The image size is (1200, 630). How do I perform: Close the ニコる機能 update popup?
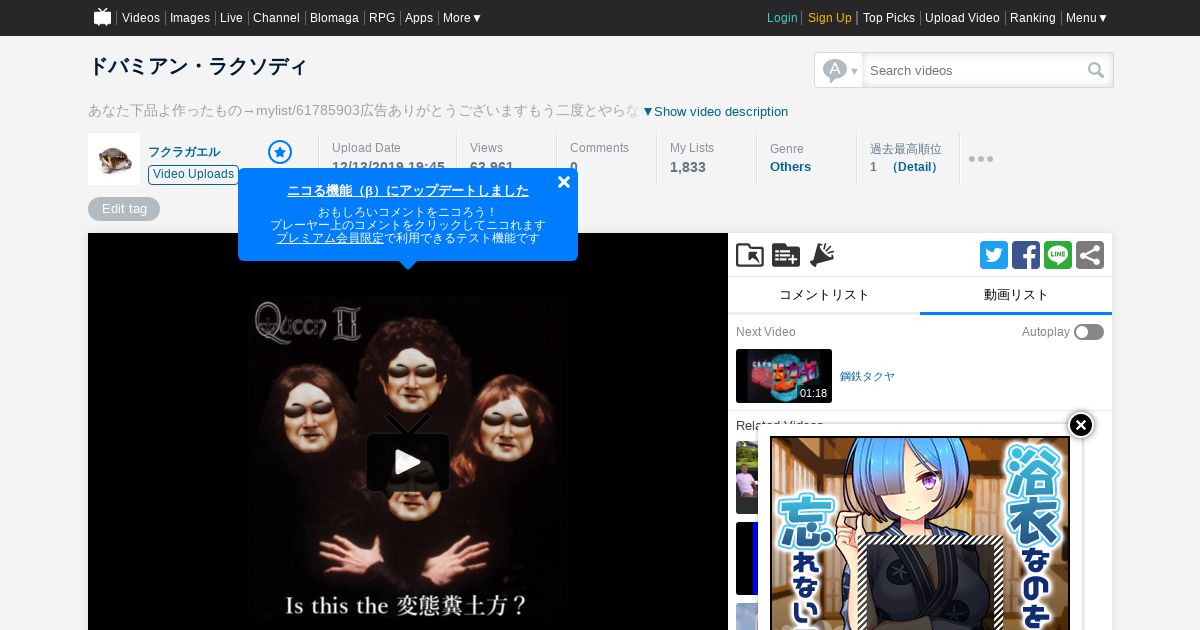564,182
